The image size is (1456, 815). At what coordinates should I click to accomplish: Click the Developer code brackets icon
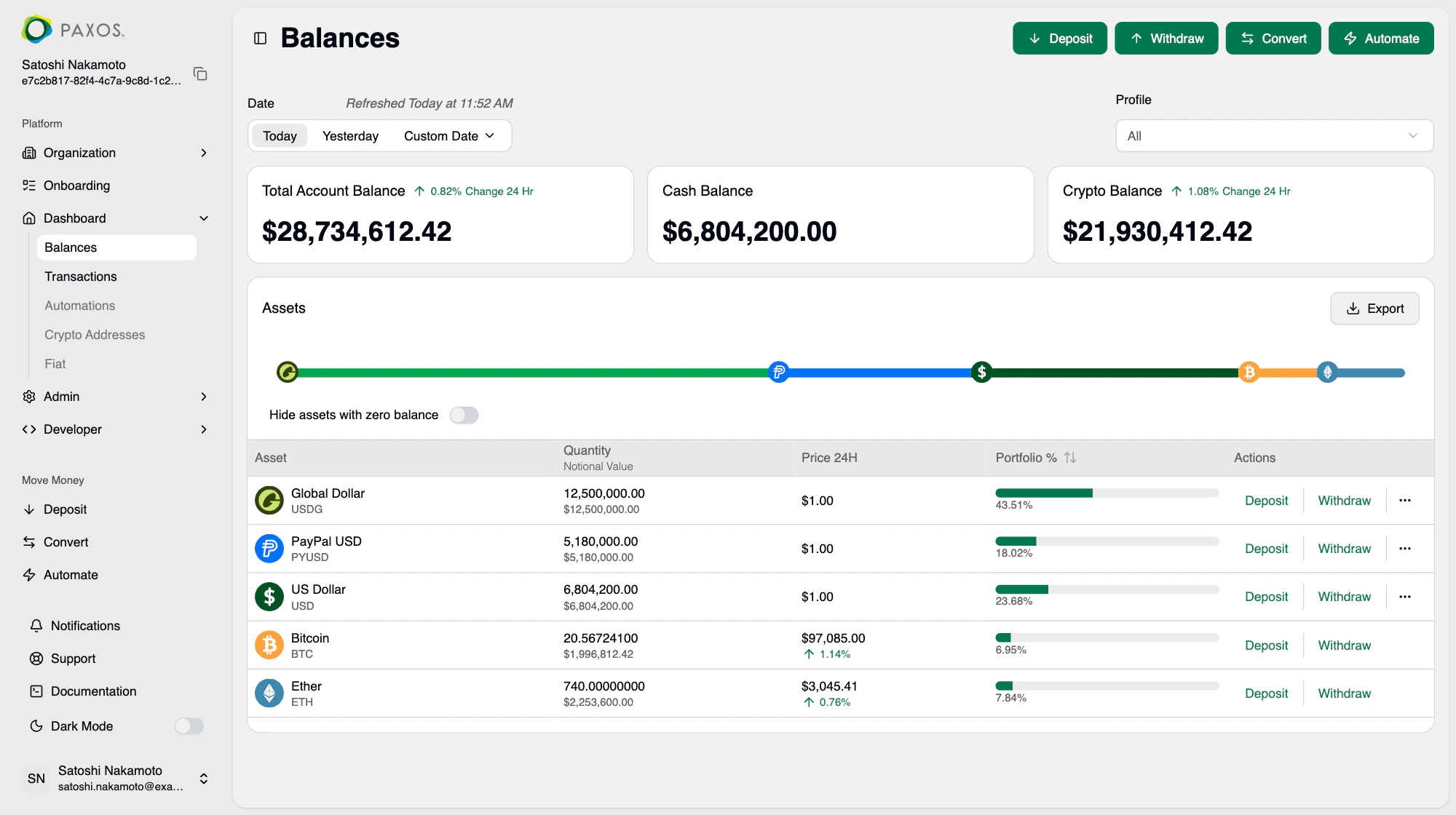pyautogui.click(x=29, y=429)
